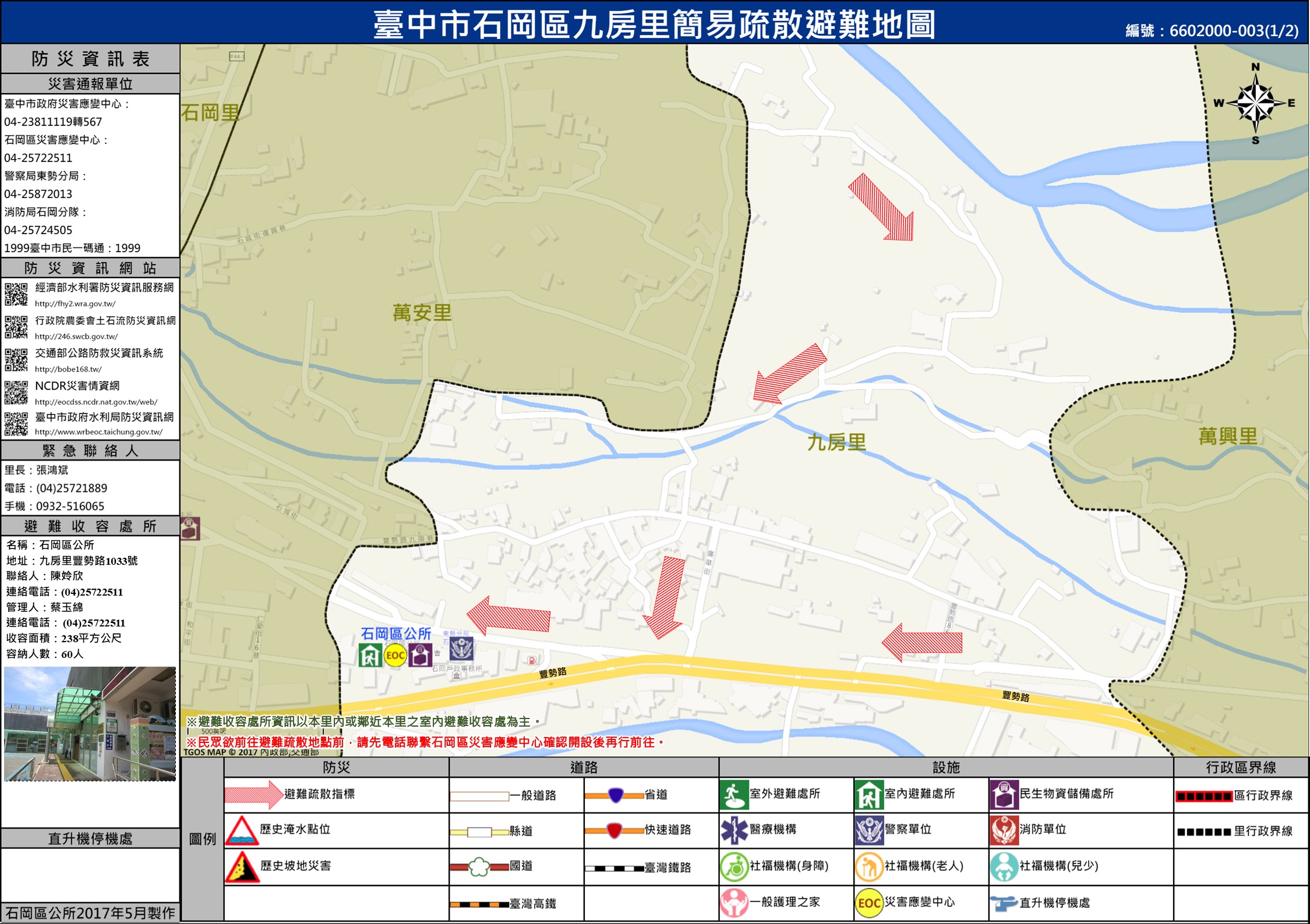Click the legend icon for 直升機停機處
This screenshot has height=924, width=1310.
pos(1004,903)
